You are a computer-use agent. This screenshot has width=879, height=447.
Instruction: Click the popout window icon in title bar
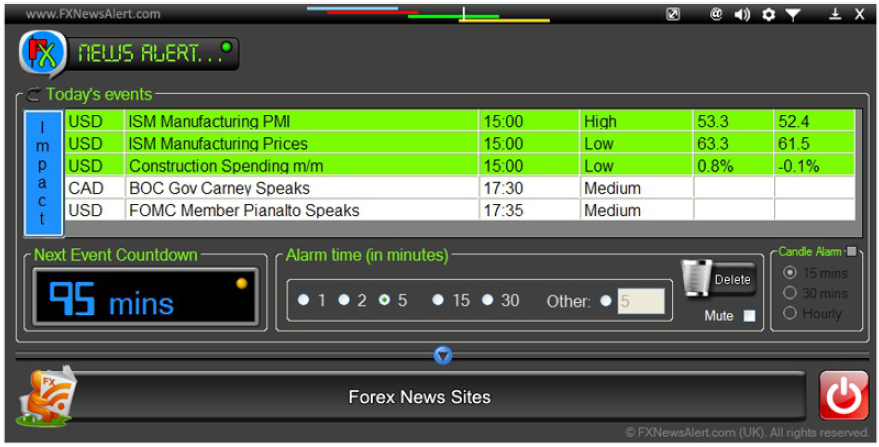pos(673,14)
